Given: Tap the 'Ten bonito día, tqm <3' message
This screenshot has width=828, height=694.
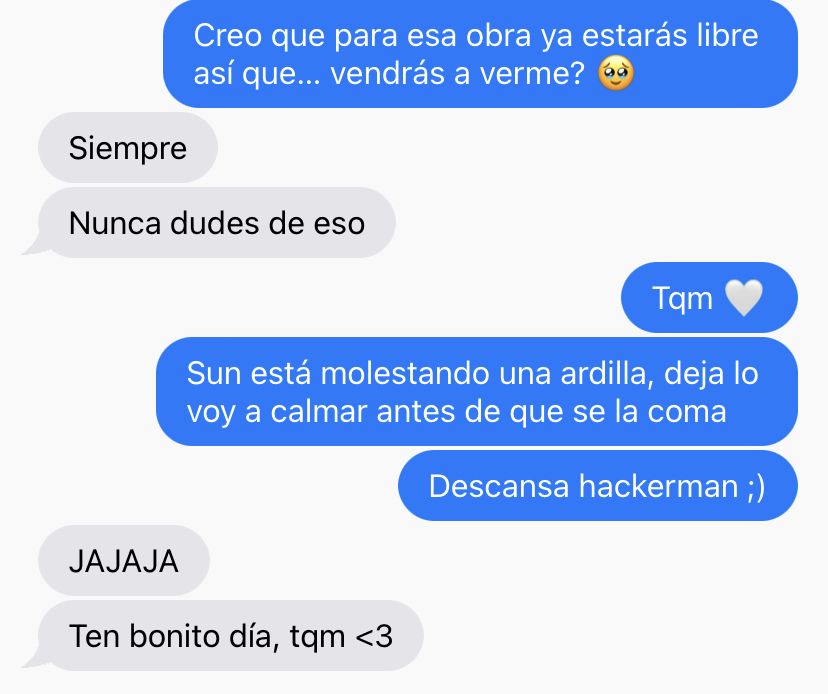Looking at the screenshot, I should click(x=223, y=635).
